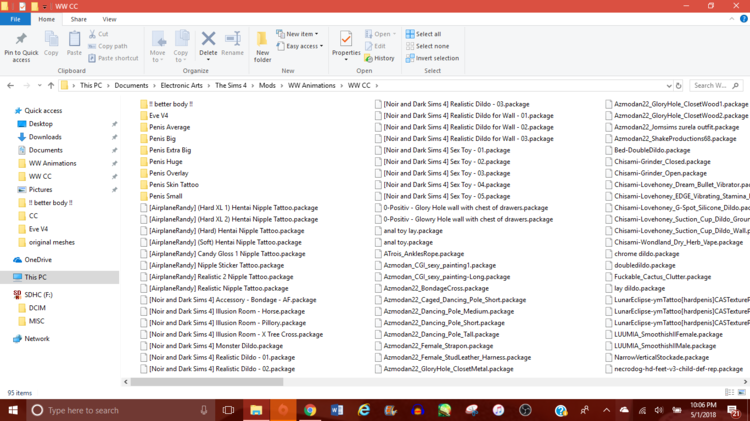The width and height of the screenshot is (750, 421).
Task: Select Desktop in the navigation pane
Action: tap(41, 124)
